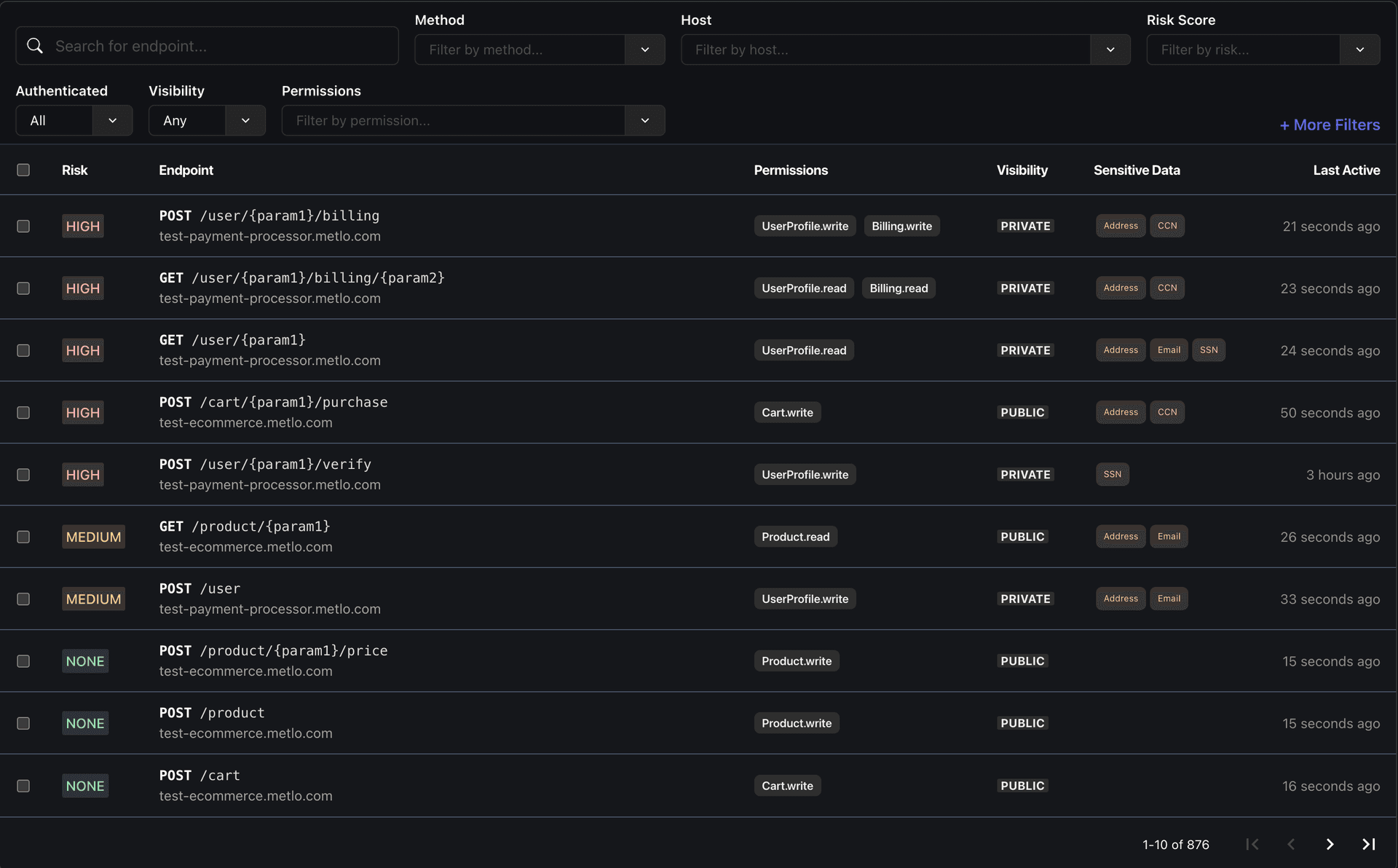Click the CCN badge on the billing endpoint
1398x868 pixels.
[1167, 226]
